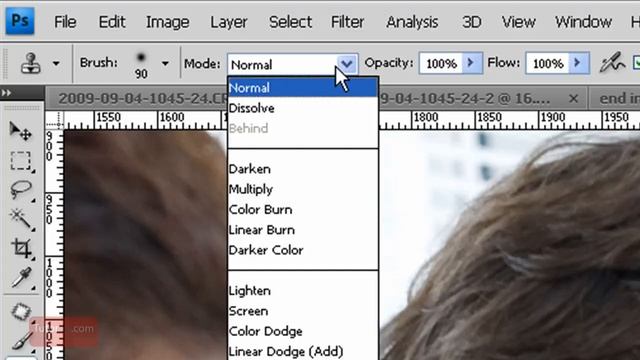
Task: Choose Normal in the blend mode list
Action: pos(303,88)
